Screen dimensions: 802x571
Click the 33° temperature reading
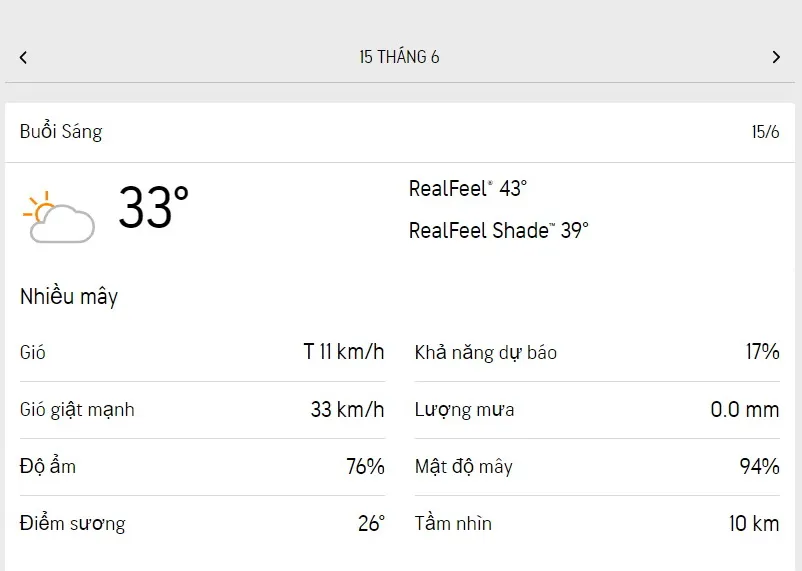click(153, 208)
